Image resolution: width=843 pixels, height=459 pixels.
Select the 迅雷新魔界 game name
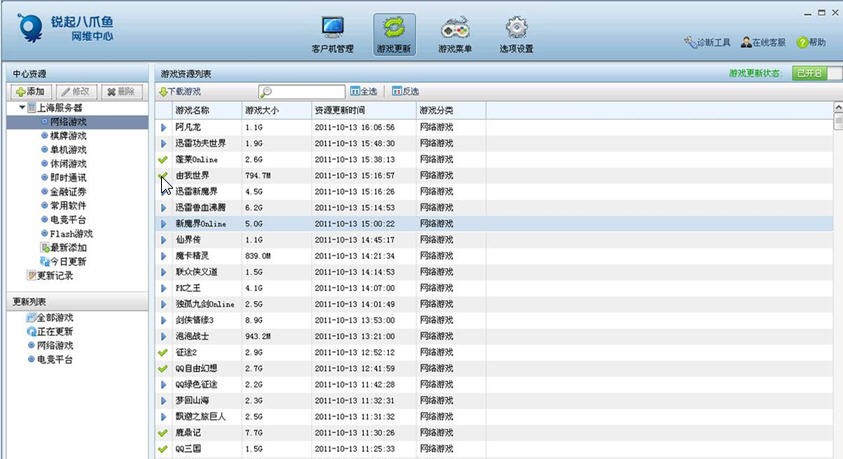click(x=197, y=191)
